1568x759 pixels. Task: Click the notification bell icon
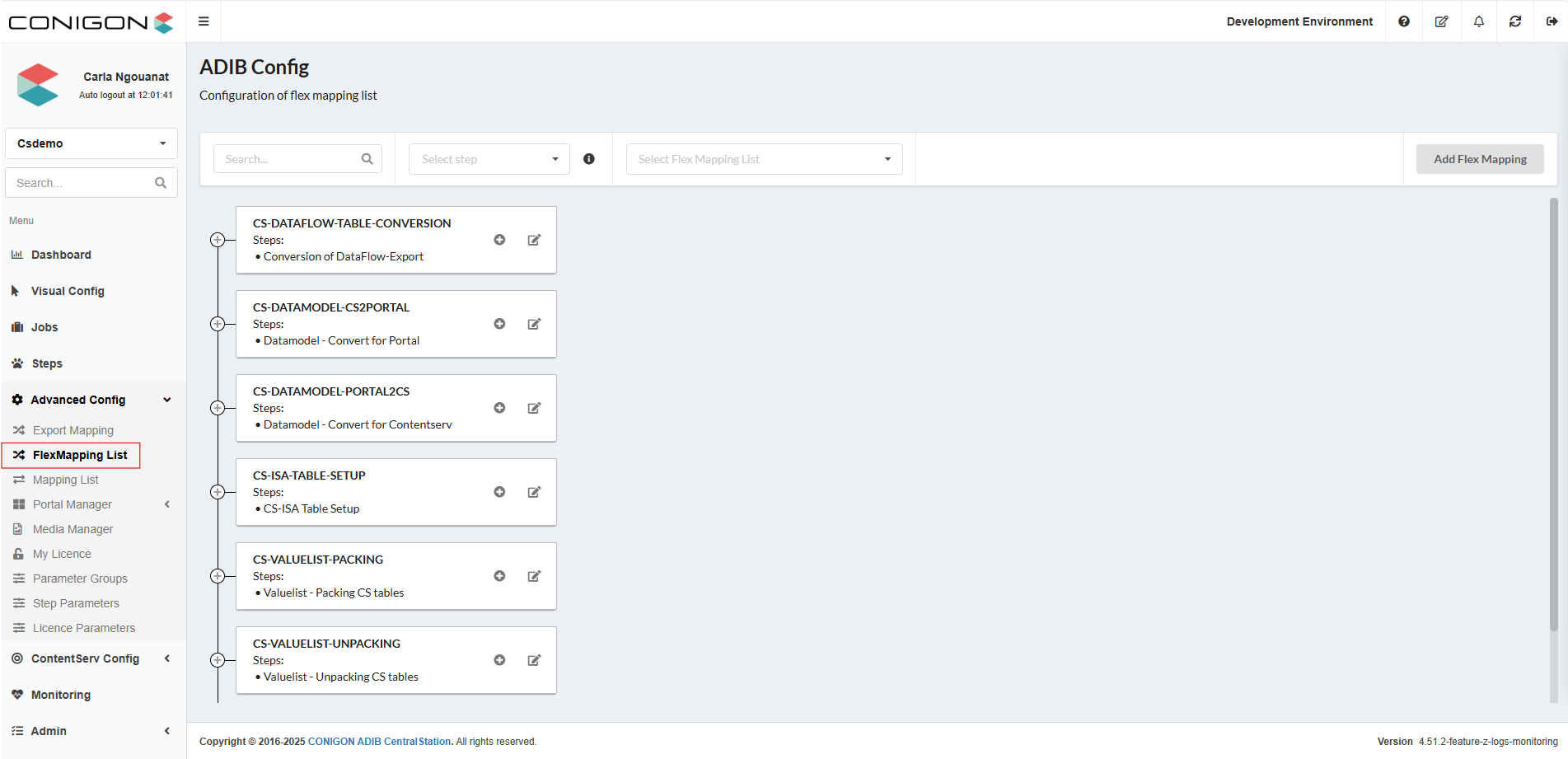[1479, 21]
